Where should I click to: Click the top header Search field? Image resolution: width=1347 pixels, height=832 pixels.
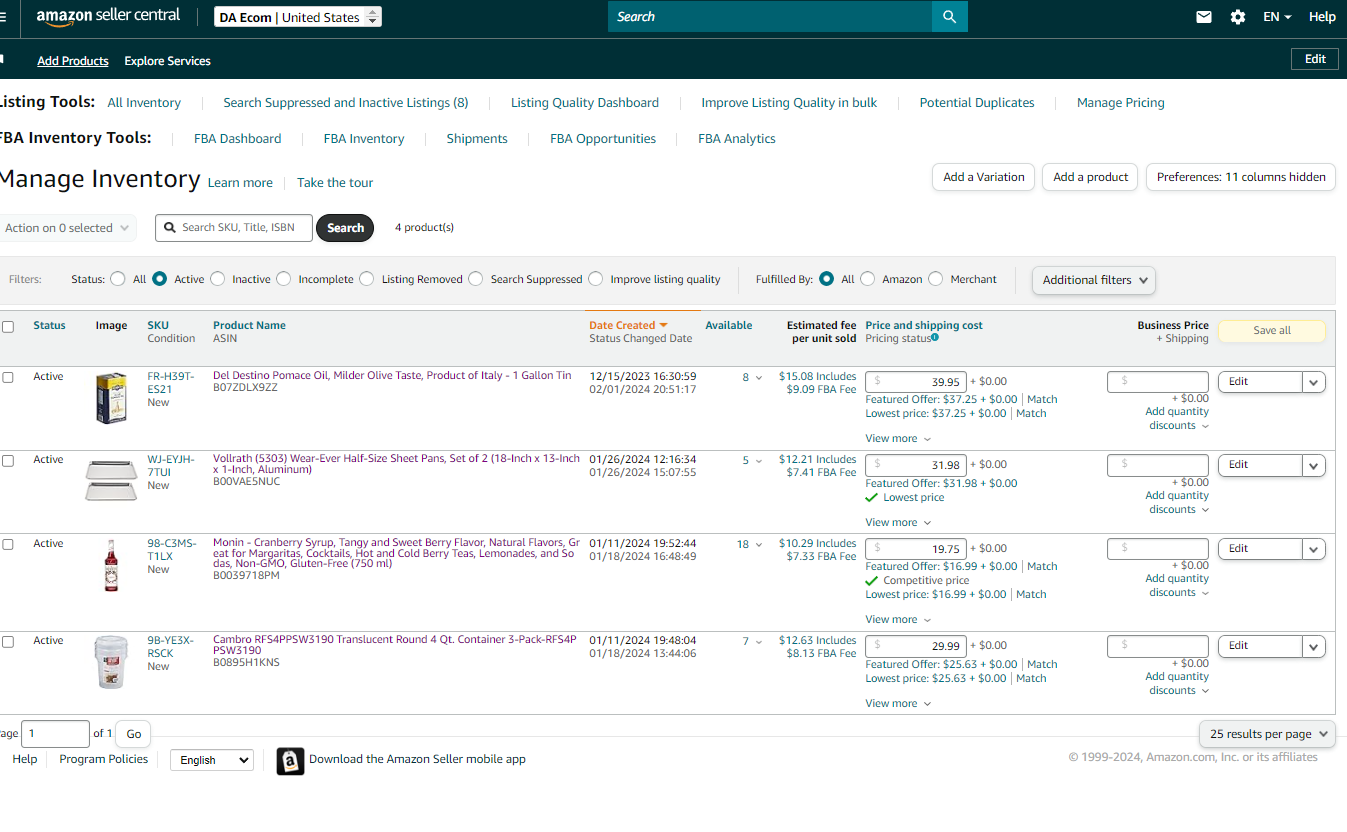click(770, 17)
